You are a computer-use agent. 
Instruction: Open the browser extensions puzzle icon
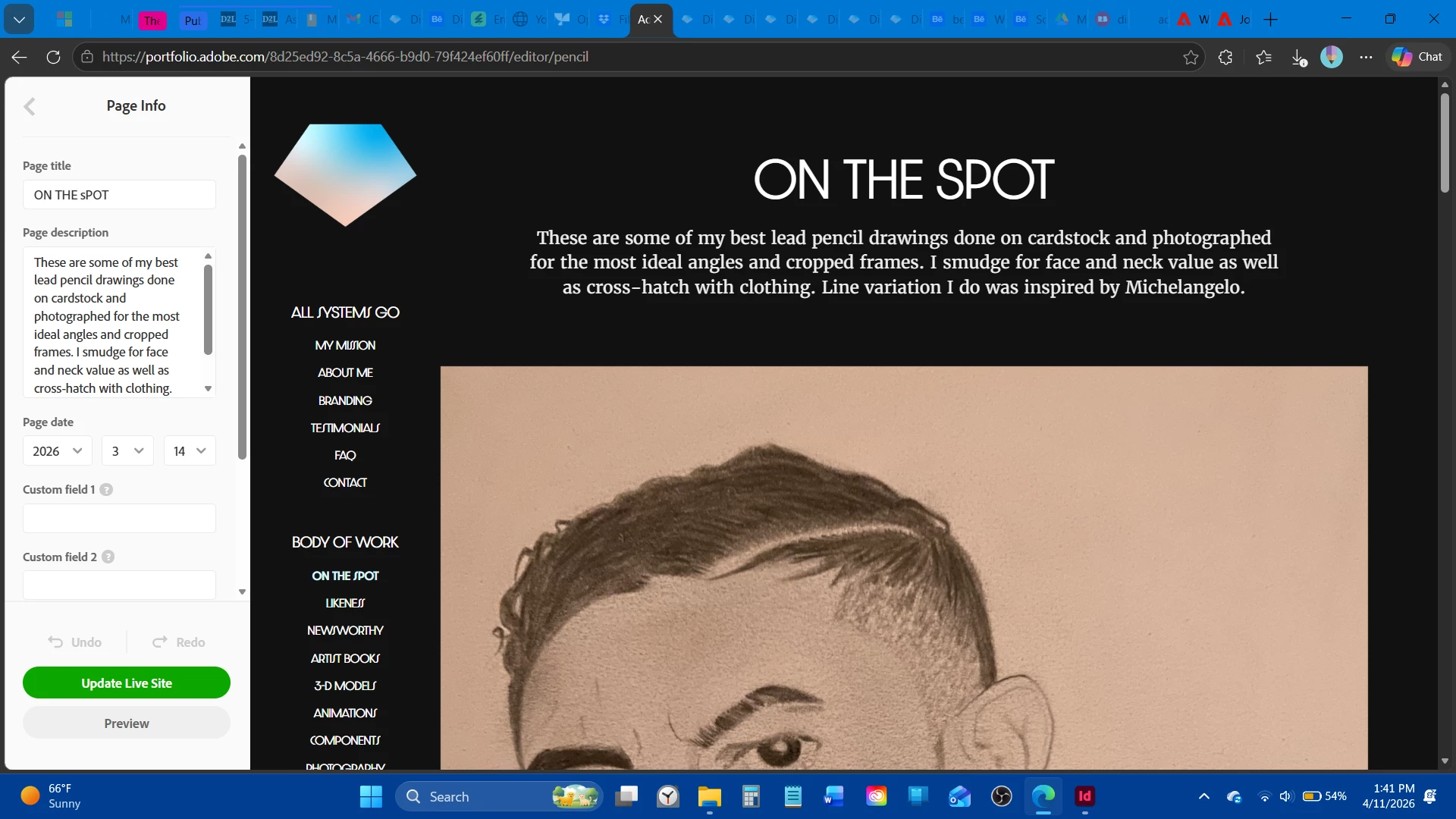click(1225, 57)
